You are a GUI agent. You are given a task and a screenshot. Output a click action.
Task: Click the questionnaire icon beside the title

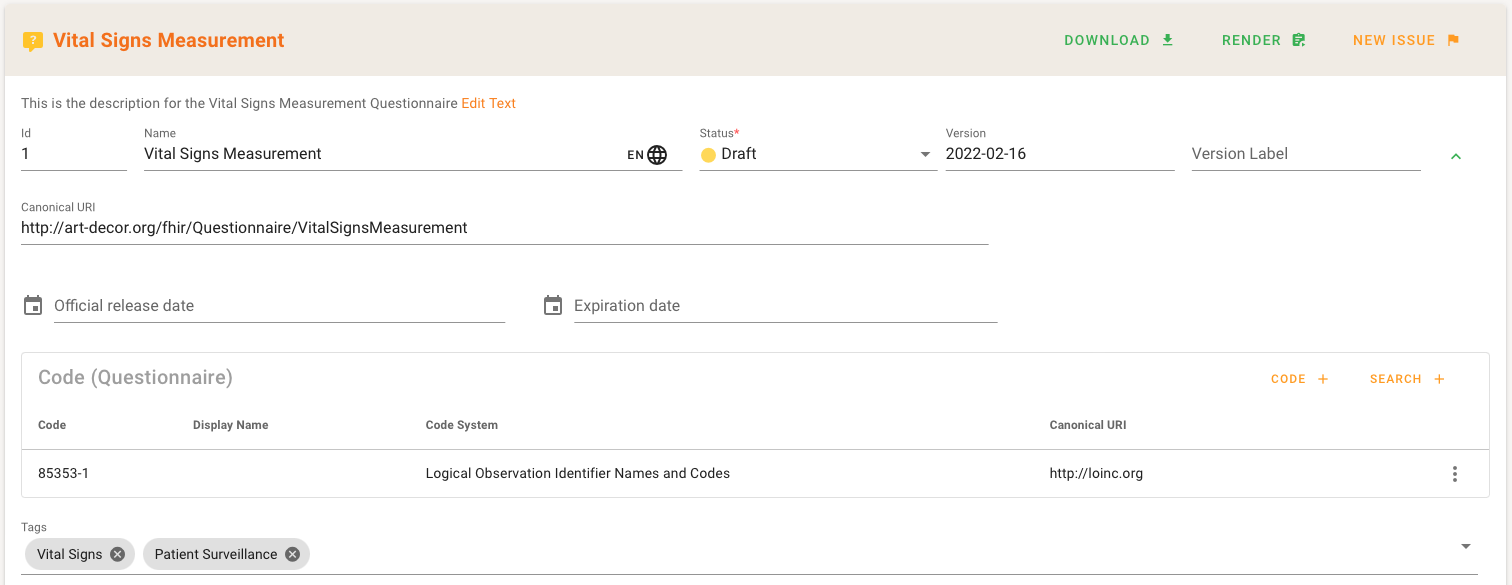[33, 41]
